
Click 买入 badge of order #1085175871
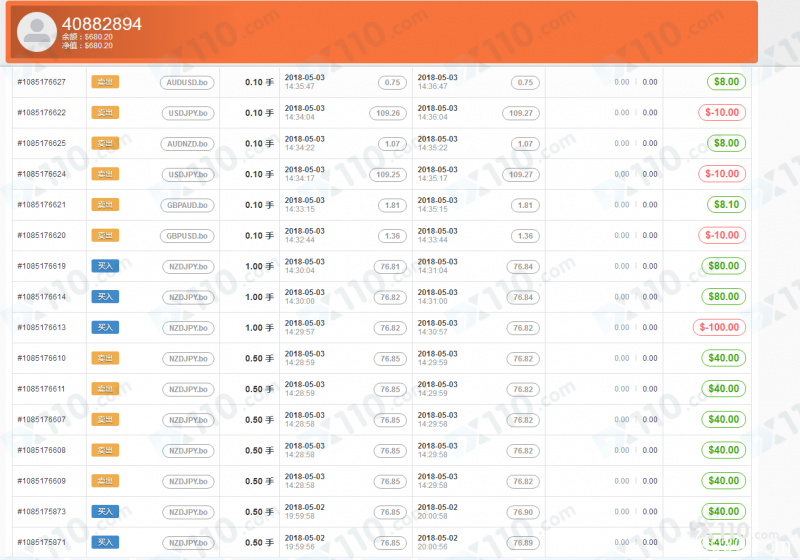105,542
